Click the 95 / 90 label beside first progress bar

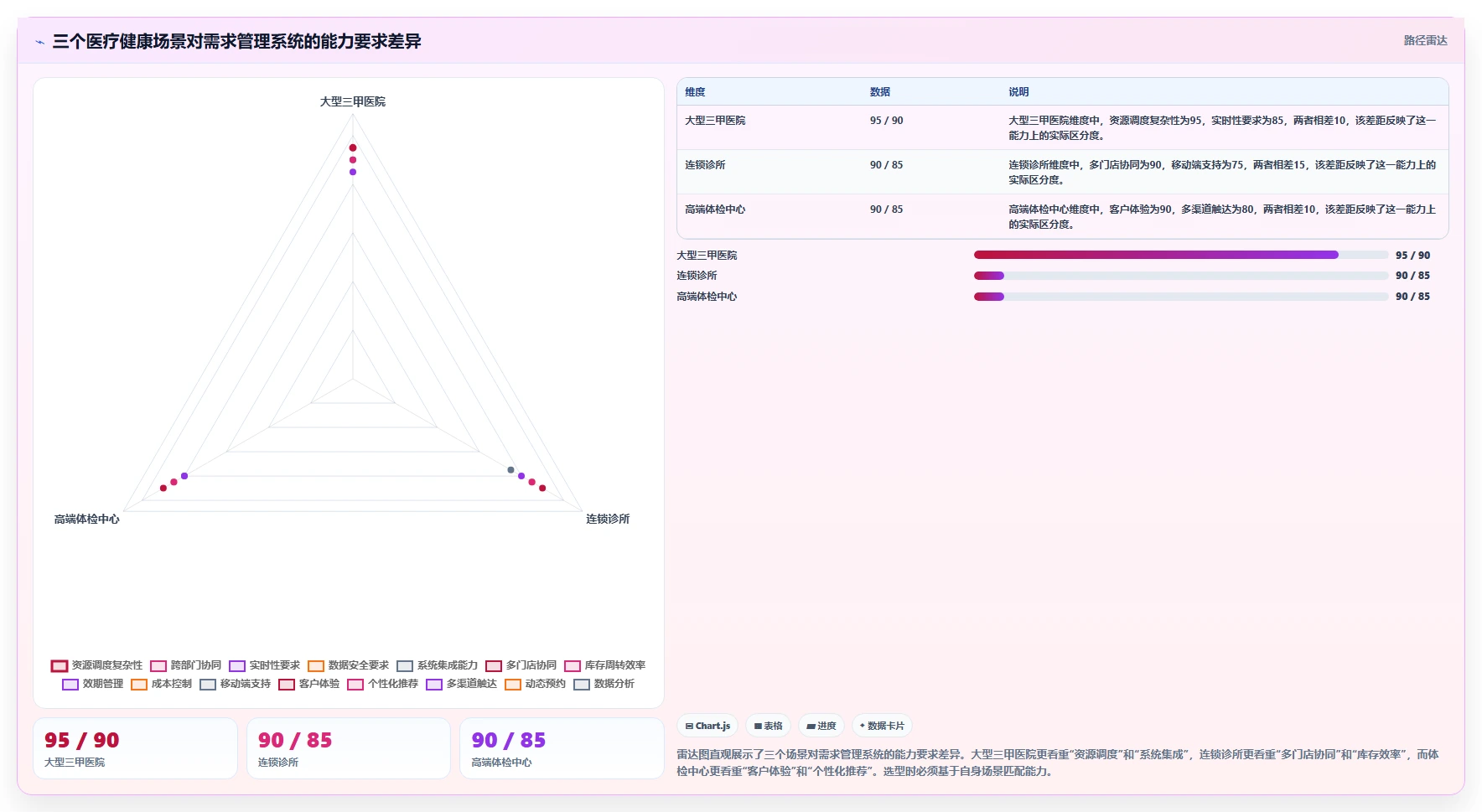[x=1413, y=256]
